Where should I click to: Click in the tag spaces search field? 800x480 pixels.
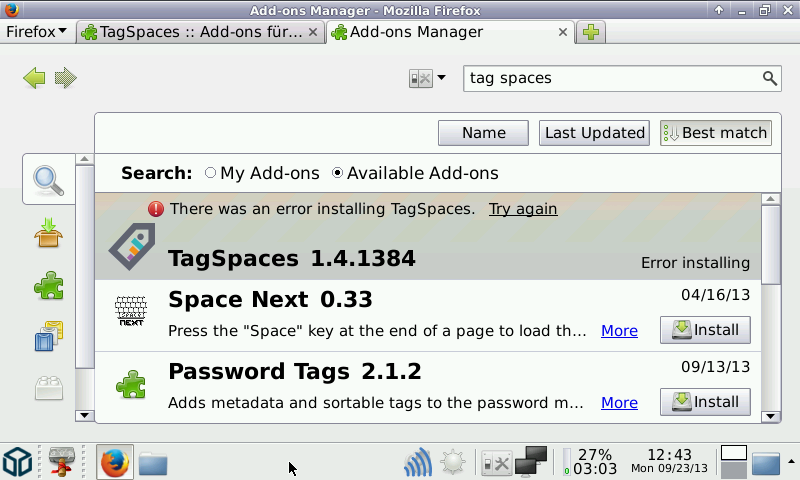click(610, 78)
